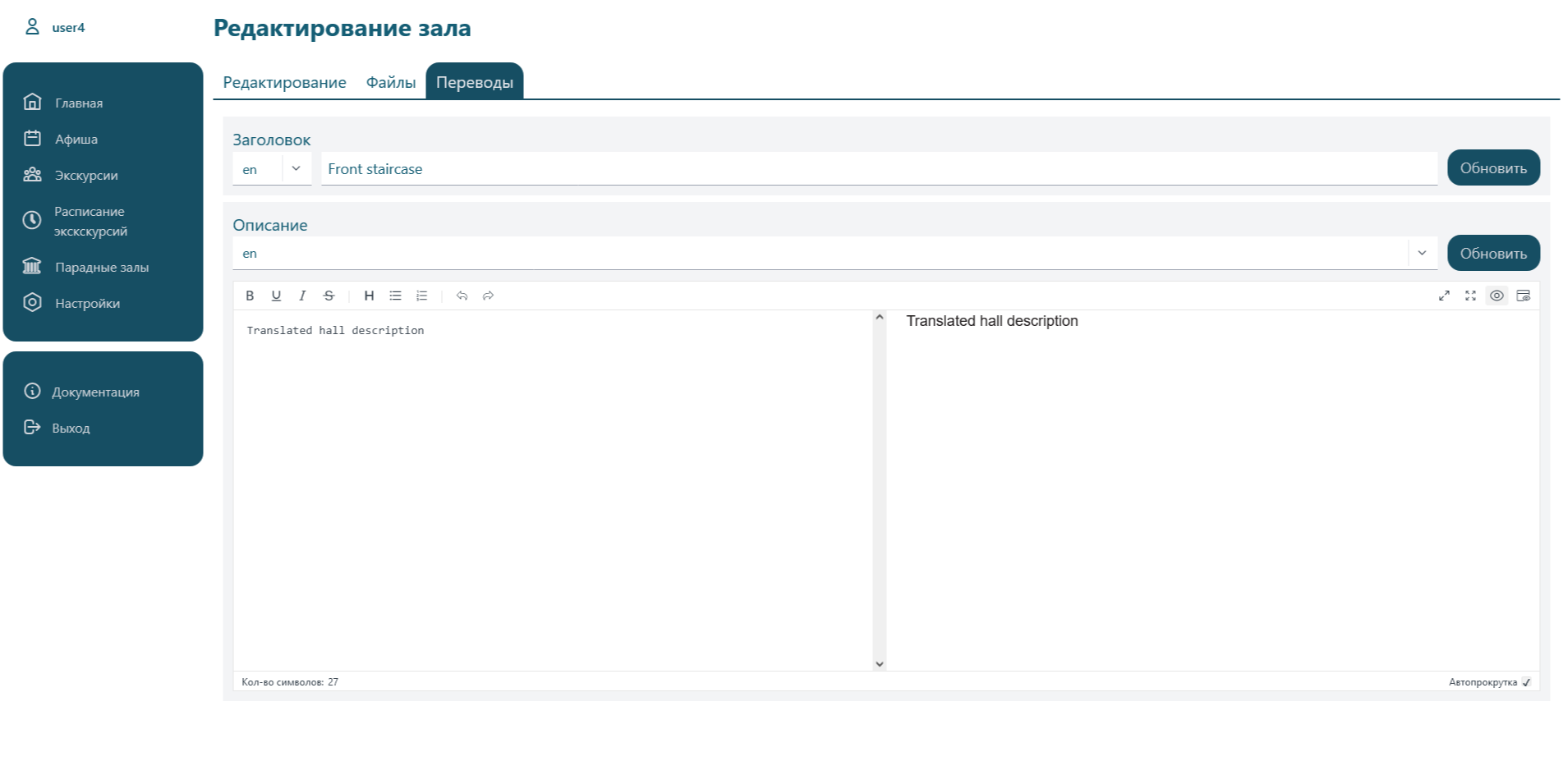Viewport: 1563px width, 784px height.
Task: Expand the Описание language dropdown
Action: coord(1421,254)
